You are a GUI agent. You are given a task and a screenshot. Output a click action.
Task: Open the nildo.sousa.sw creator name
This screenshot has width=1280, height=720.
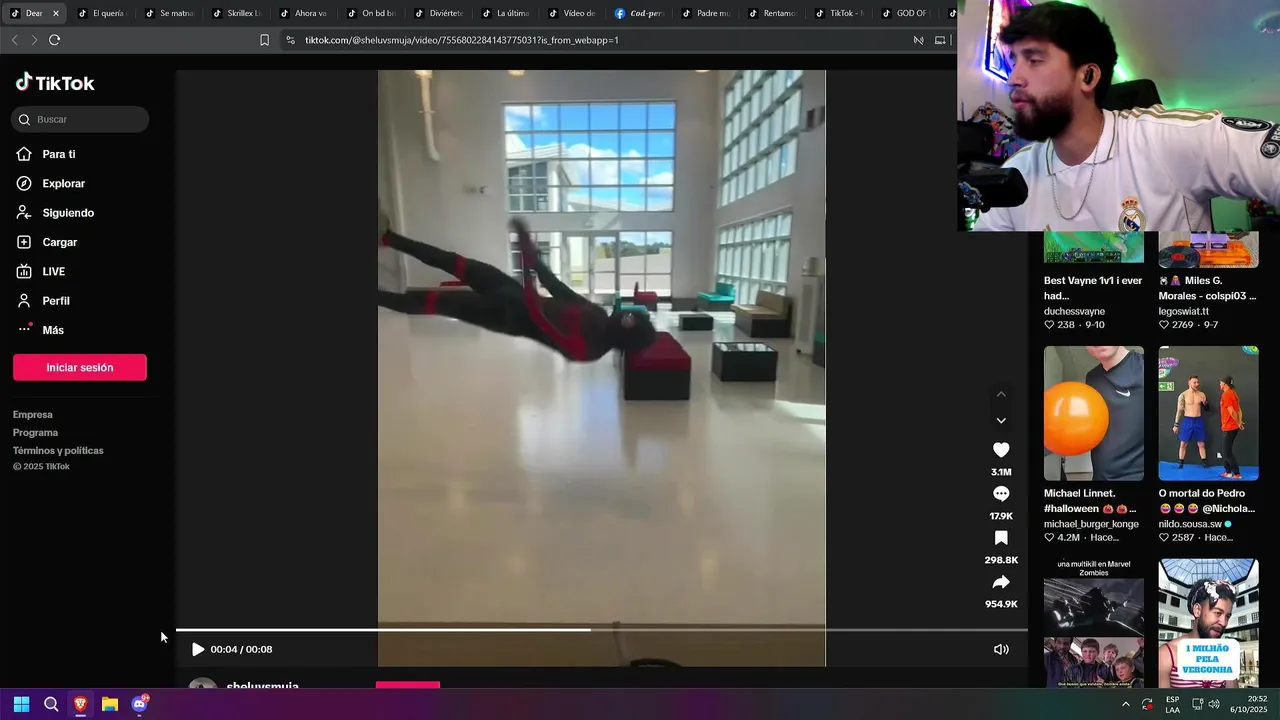(x=1190, y=524)
